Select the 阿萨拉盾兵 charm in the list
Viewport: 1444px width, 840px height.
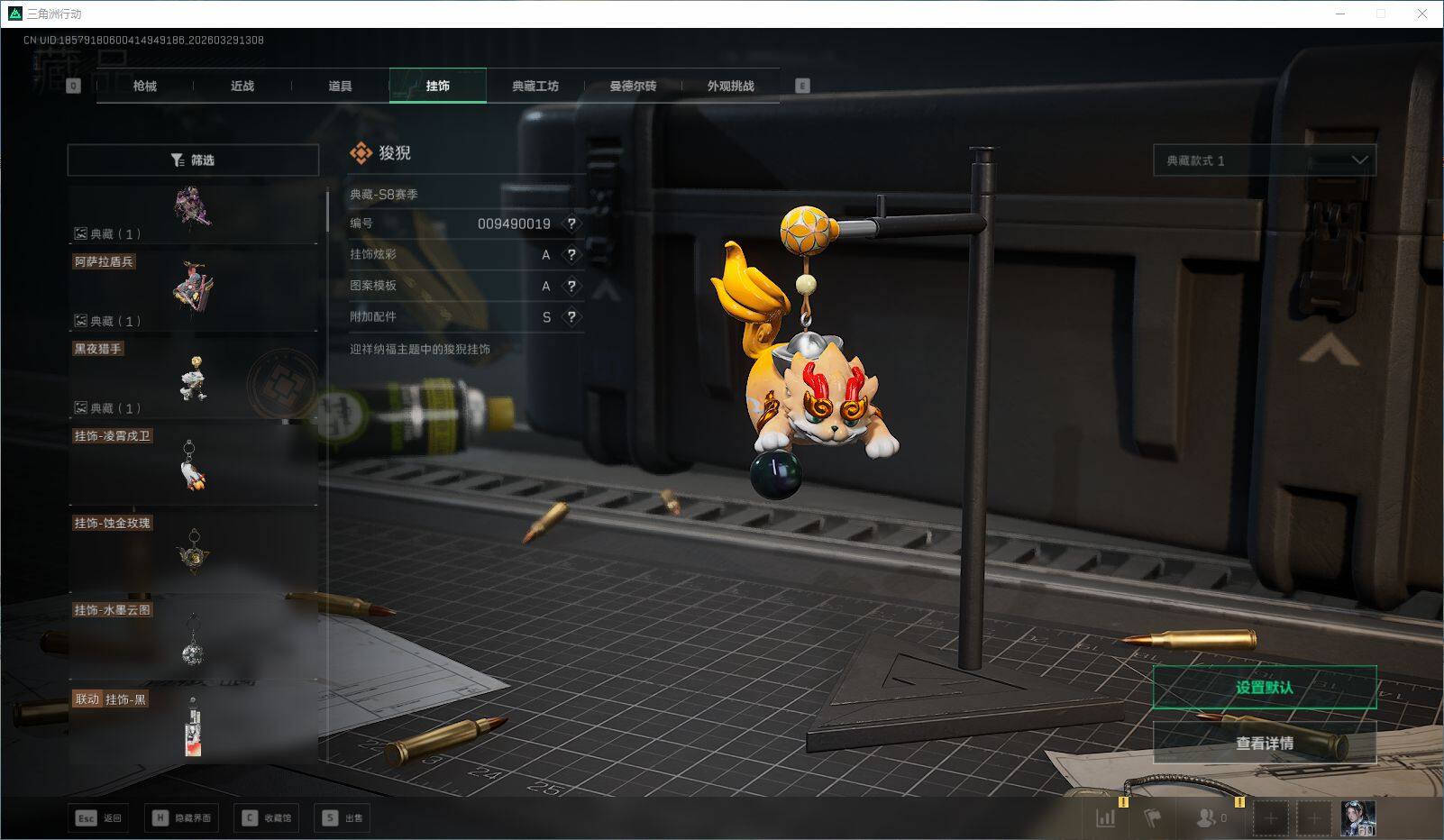coord(193,289)
